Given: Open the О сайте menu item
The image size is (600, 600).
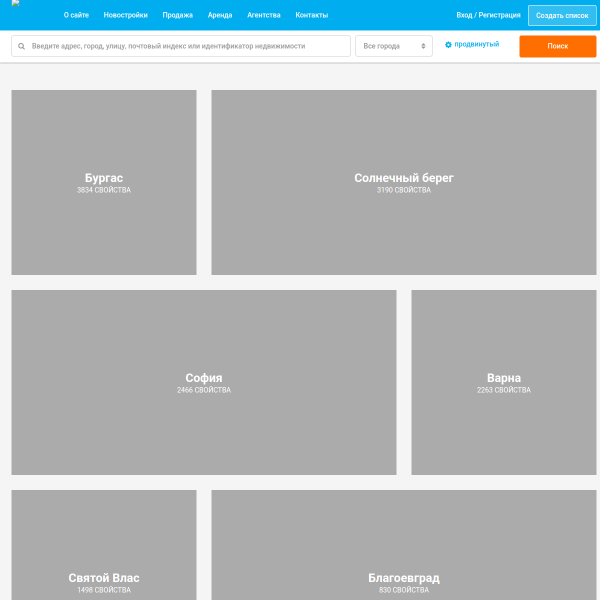Looking at the screenshot, I should (x=76, y=15).
